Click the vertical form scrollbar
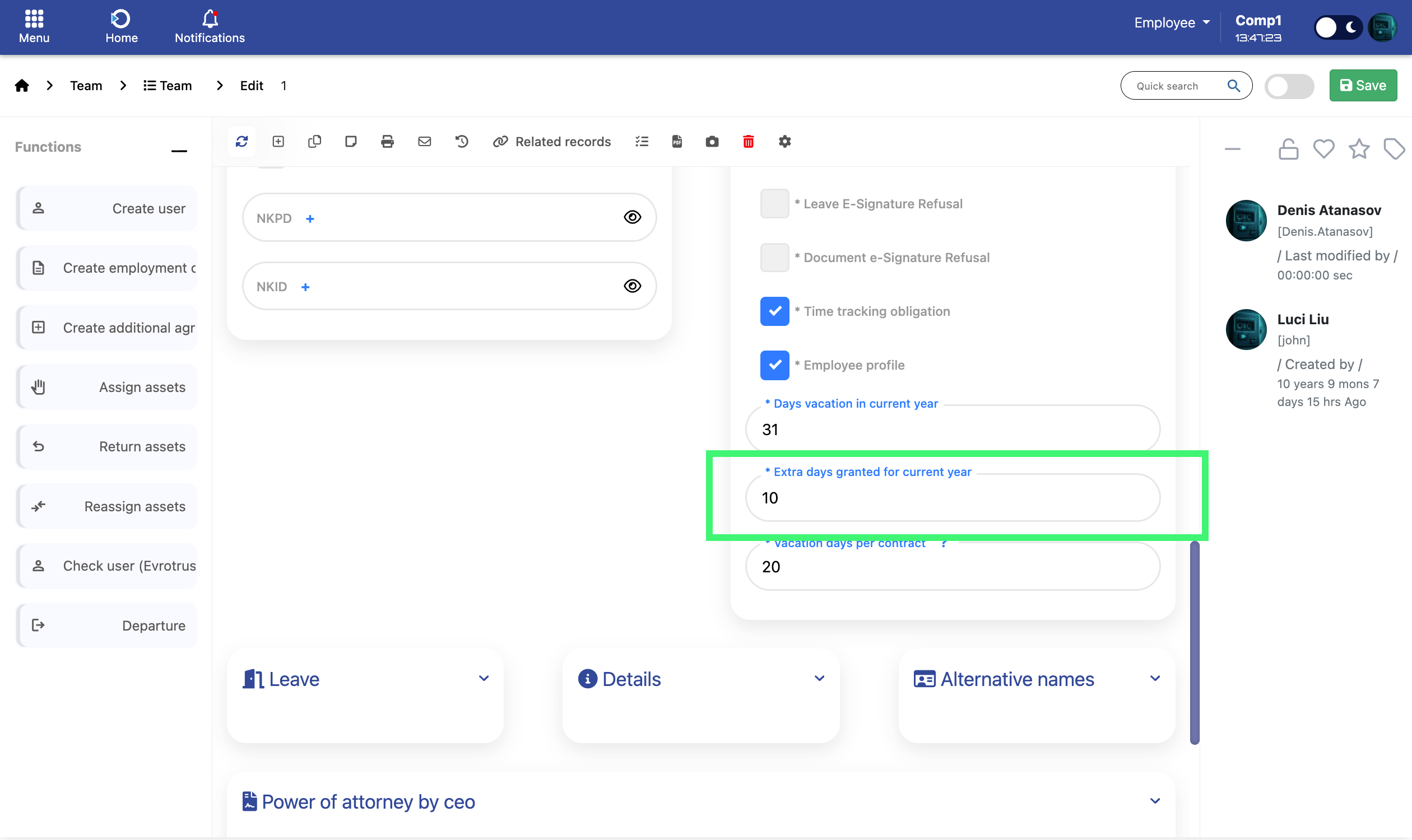Image resolution: width=1412 pixels, height=840 pixels. tap(1195, 642)
